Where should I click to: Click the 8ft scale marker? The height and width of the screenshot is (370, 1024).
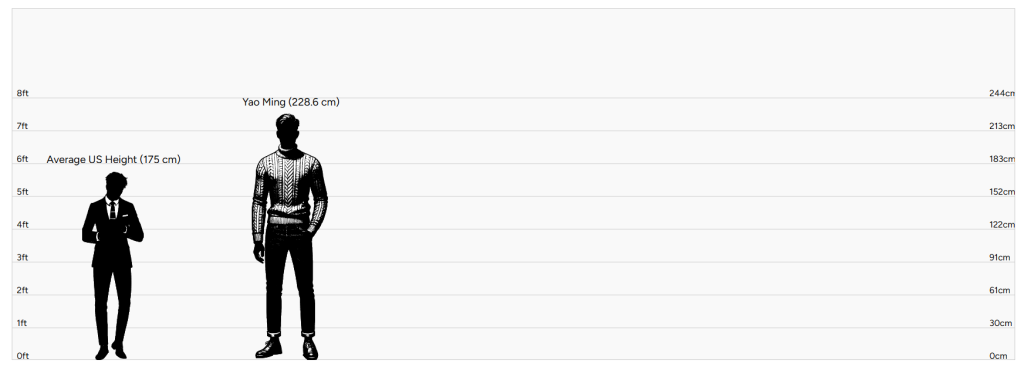click(23, 93)
